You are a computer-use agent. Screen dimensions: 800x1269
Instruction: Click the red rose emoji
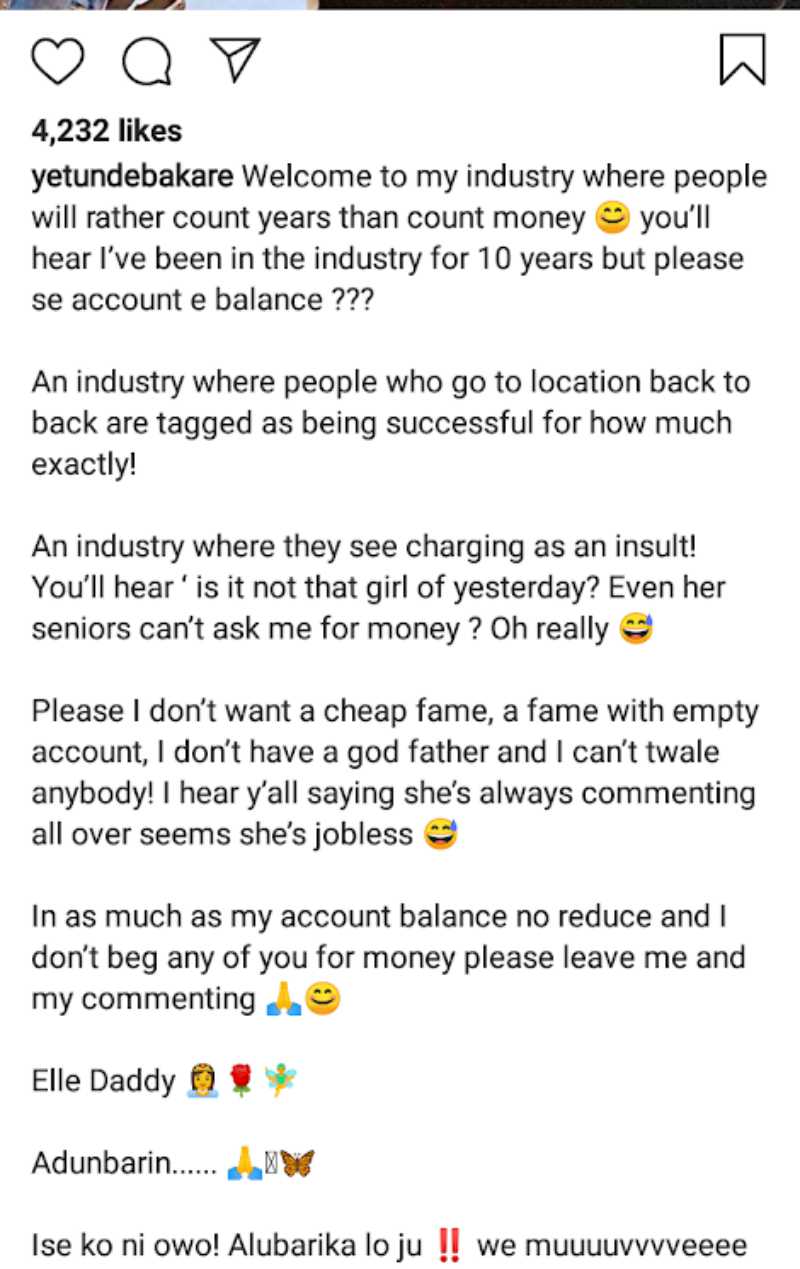pyautogui.click(x=240, y=1081)
